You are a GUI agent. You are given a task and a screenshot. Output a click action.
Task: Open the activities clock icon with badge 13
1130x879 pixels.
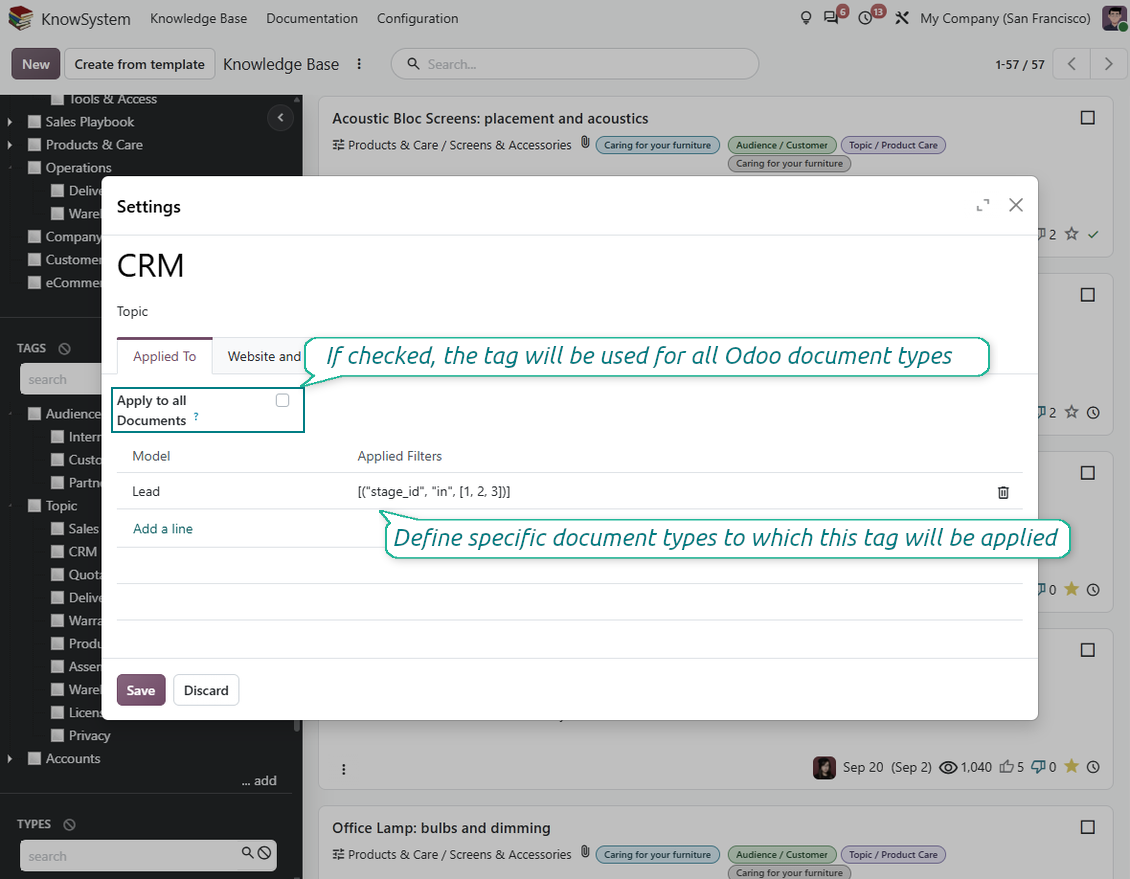click(866, 18)
